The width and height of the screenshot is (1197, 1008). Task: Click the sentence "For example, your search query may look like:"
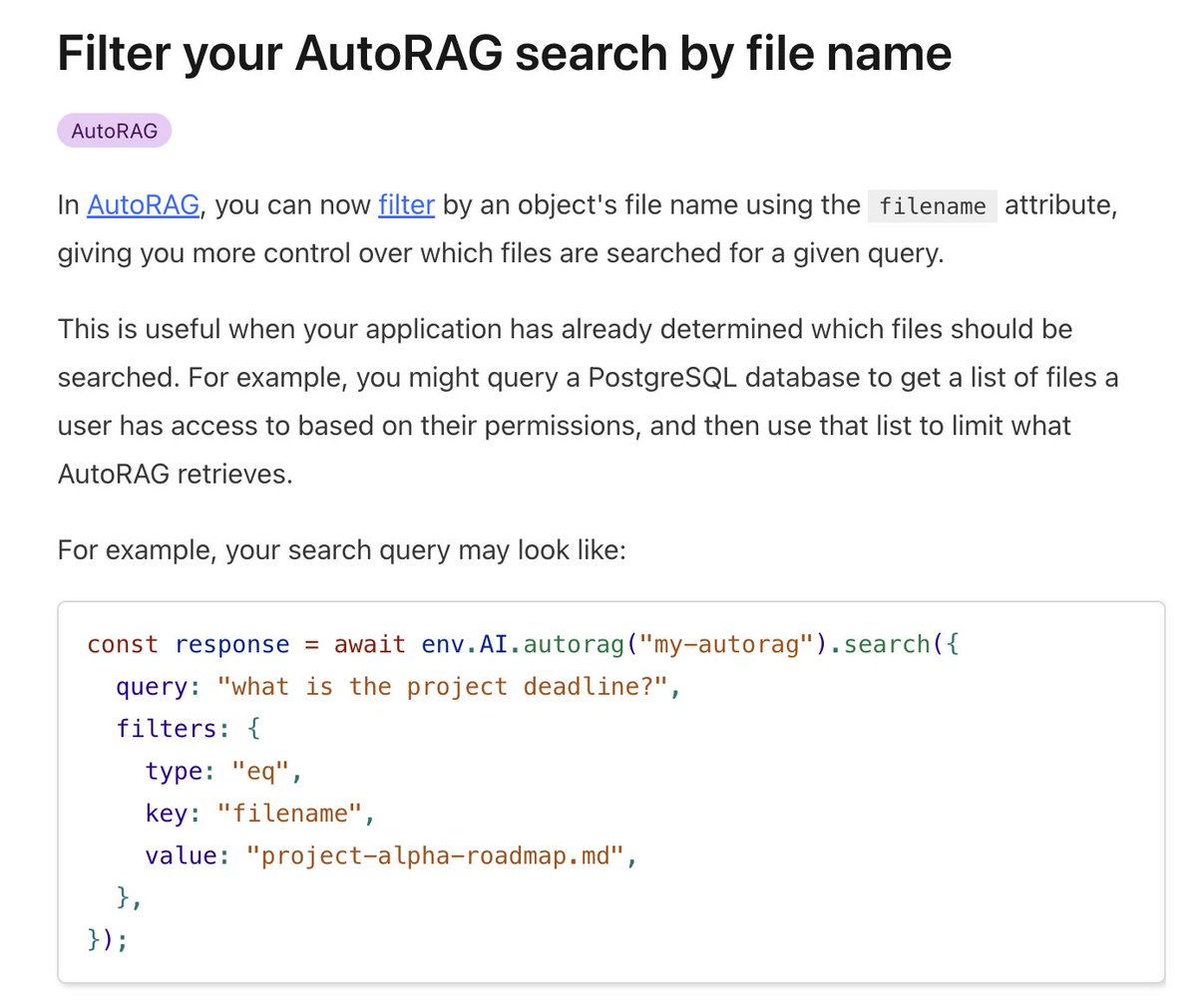[x=342, y=549]
